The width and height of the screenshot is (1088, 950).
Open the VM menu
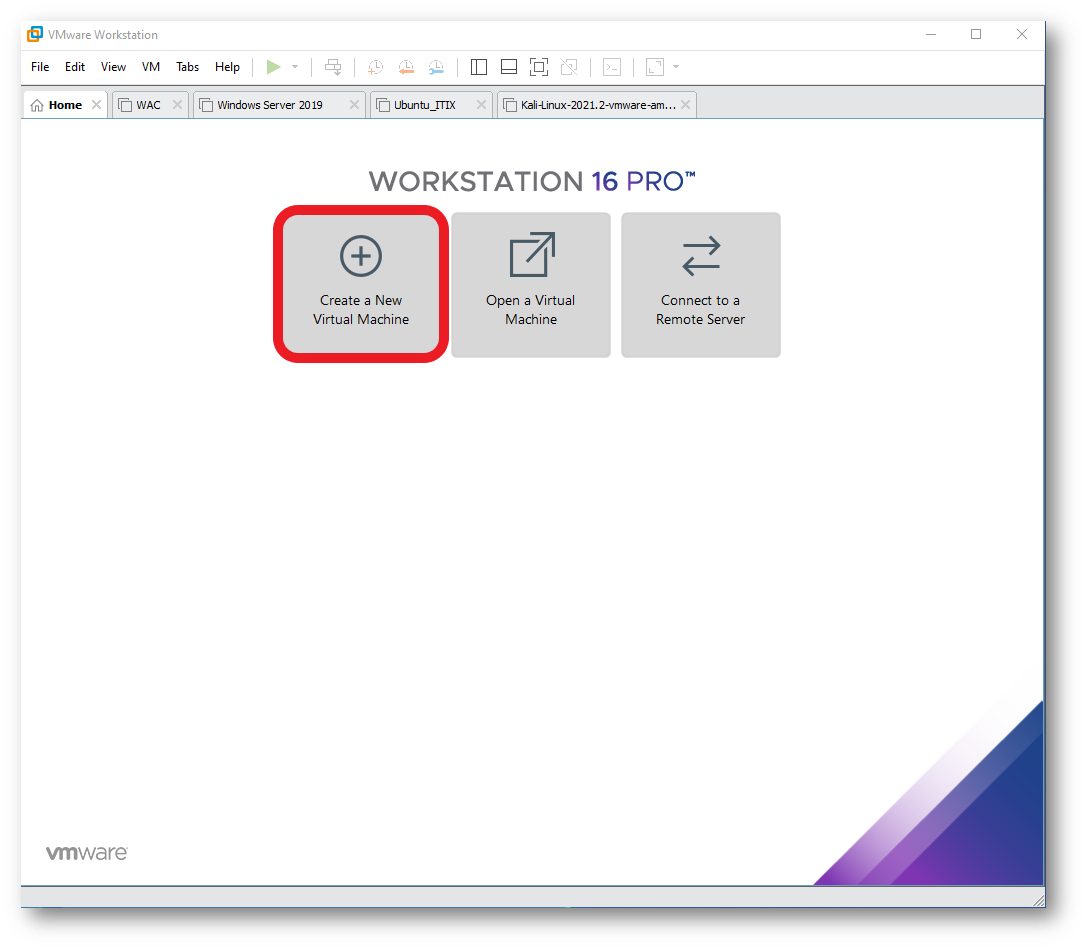pyautogui.click(x=151, y=67)
